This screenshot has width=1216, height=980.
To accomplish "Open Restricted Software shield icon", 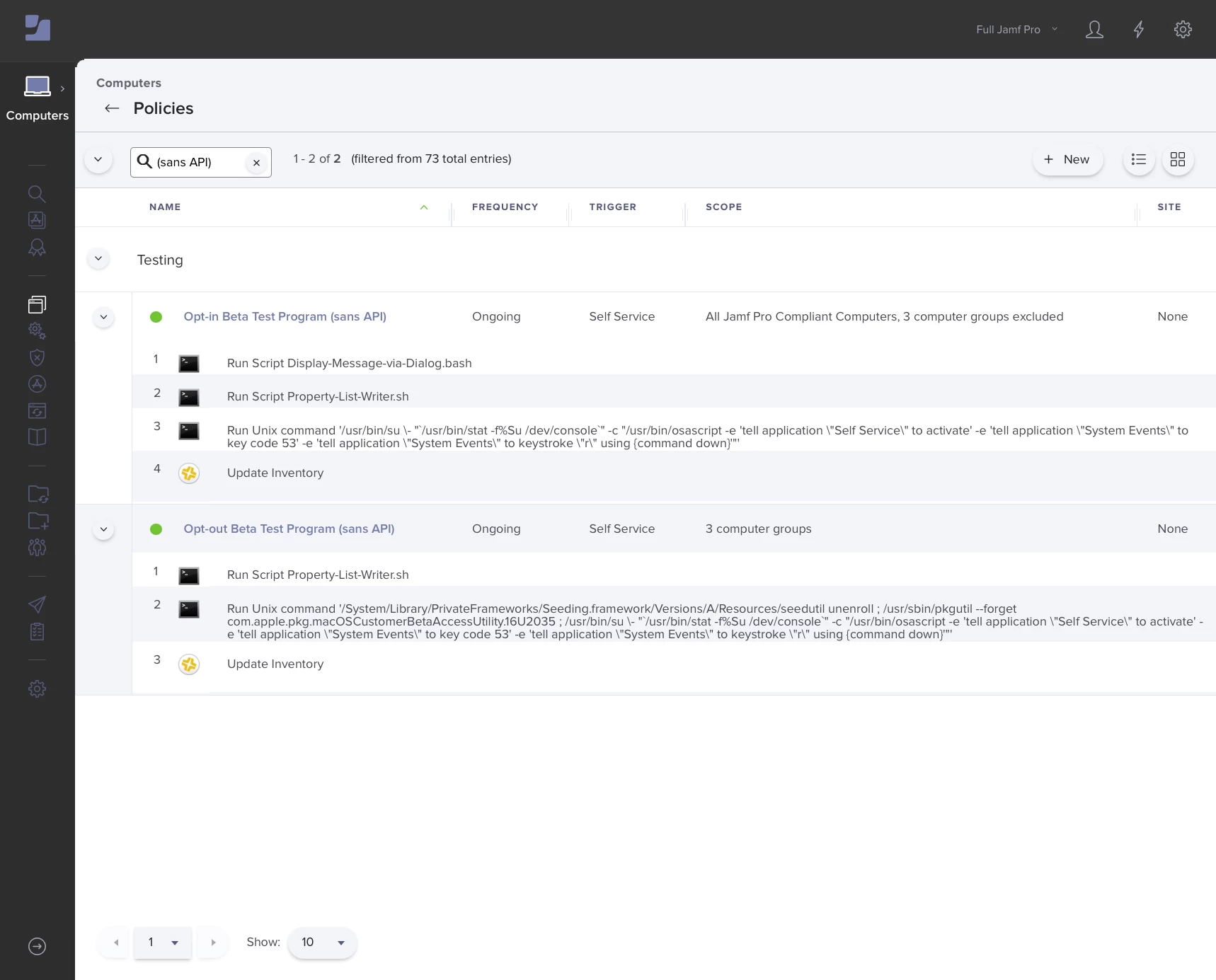I will 37,357.
